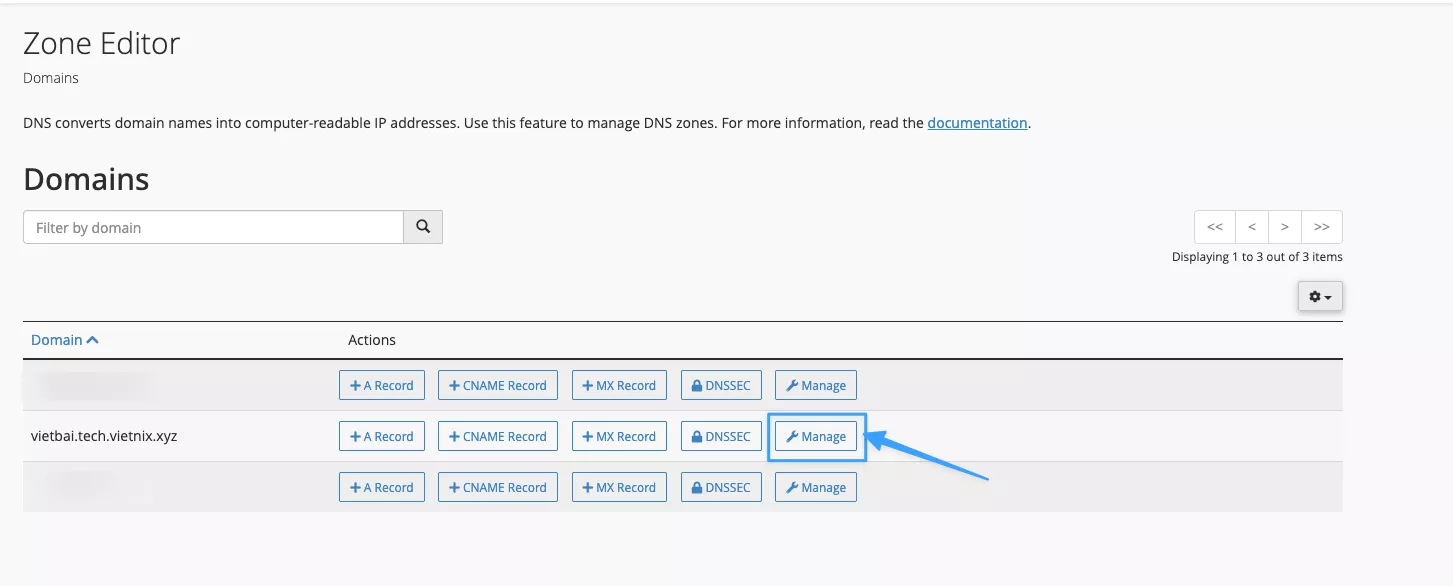Screen dimensions: 1453x586
Task: Go to previous page of domains
Action: [x=1251, y=227]
